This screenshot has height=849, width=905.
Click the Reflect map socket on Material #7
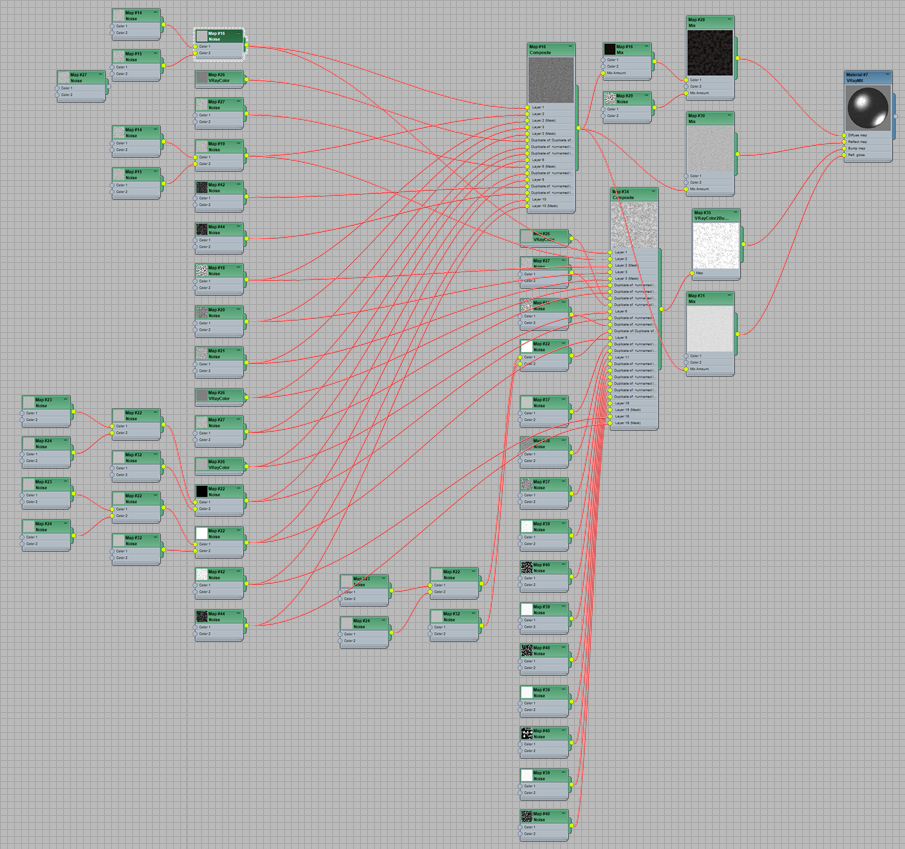tap(844, 141)
